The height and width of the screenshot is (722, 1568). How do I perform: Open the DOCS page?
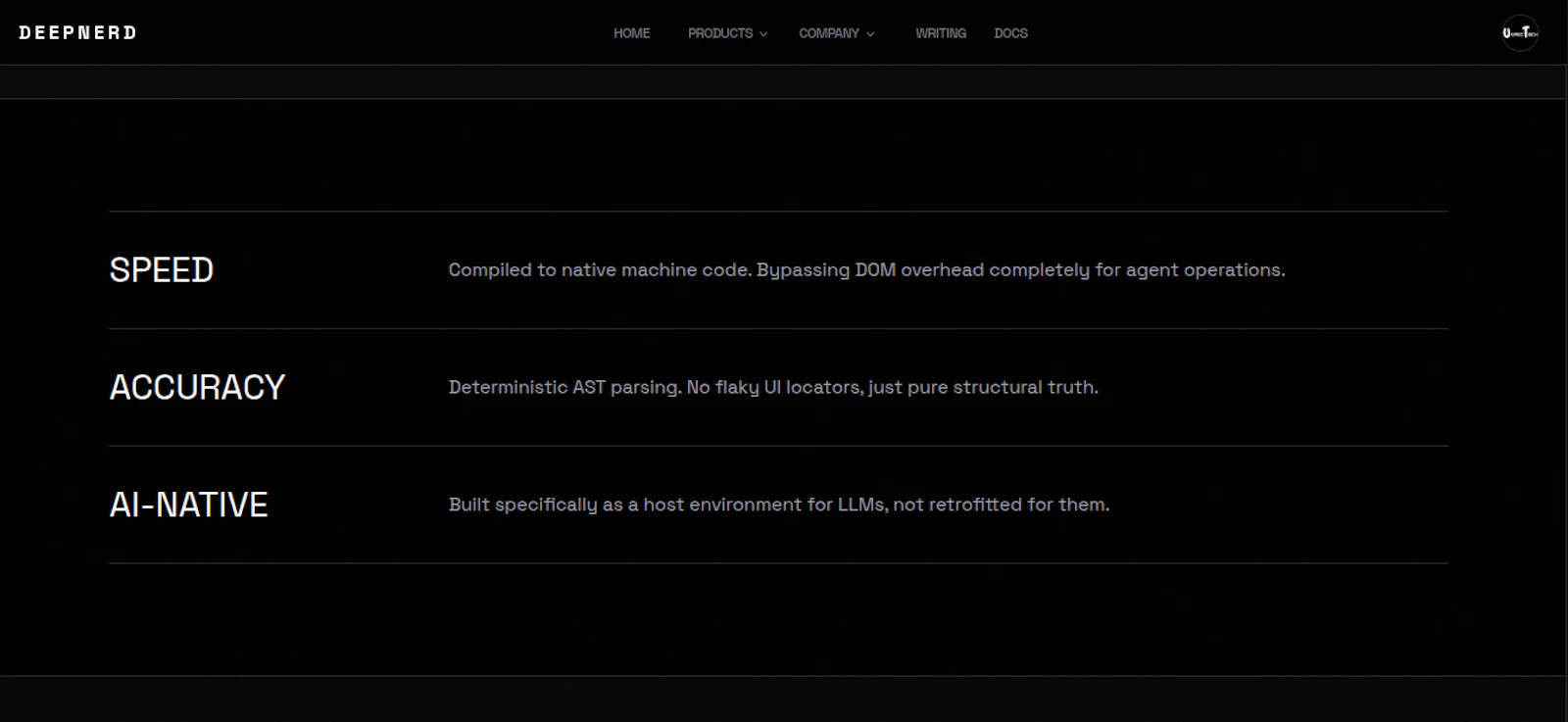[1010, 33]
